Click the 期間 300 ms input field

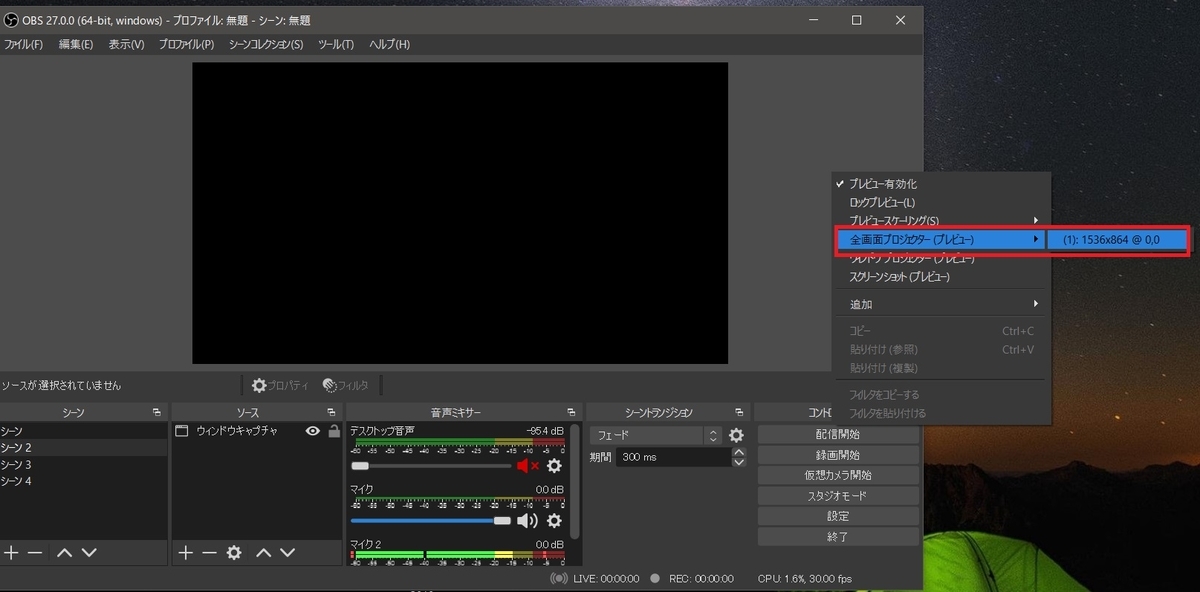click(x=672, y=457)
